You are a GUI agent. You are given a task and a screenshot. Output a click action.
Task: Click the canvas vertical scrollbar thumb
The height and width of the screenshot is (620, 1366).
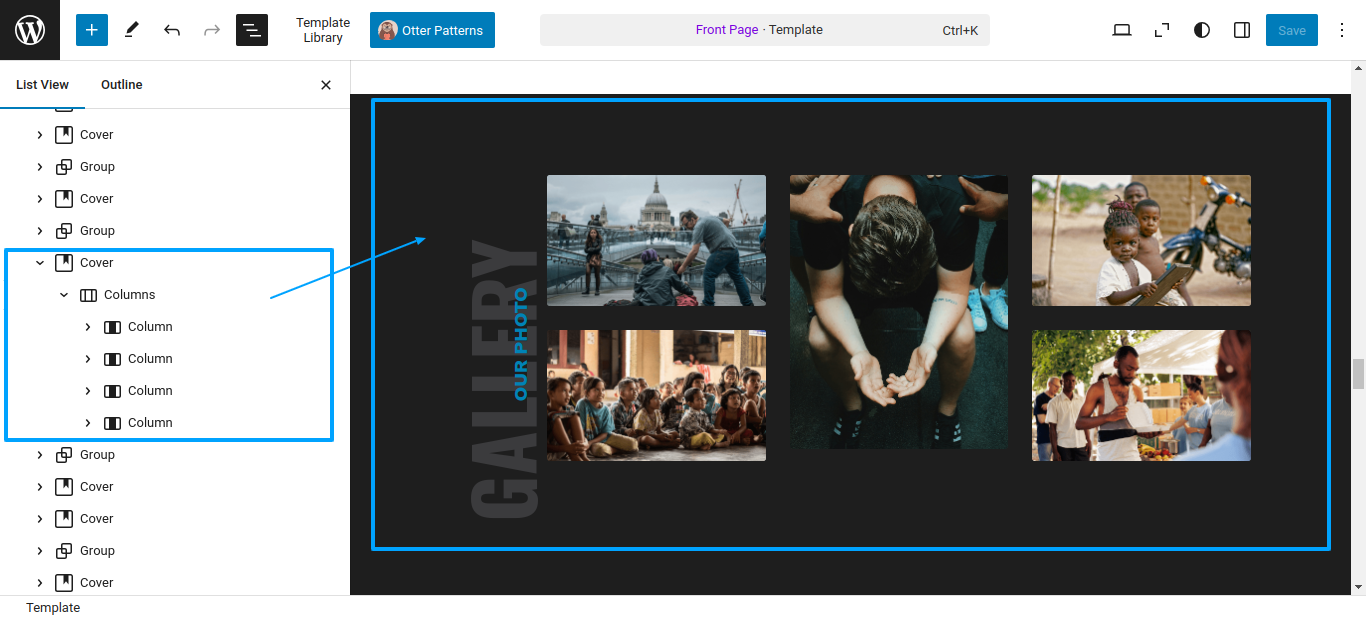1358,374
